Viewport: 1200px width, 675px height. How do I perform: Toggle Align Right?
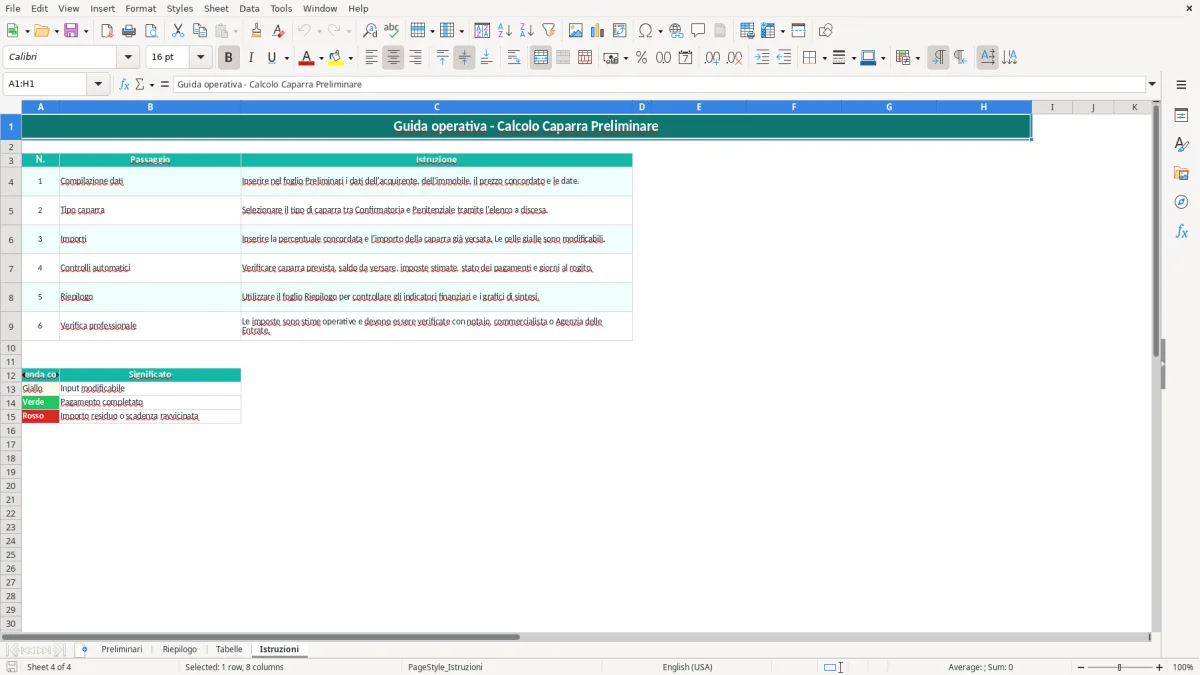click(416, 58)
